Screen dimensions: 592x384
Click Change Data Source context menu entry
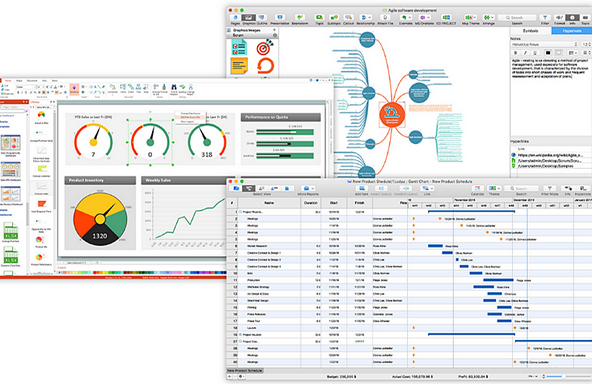(190, 113)
